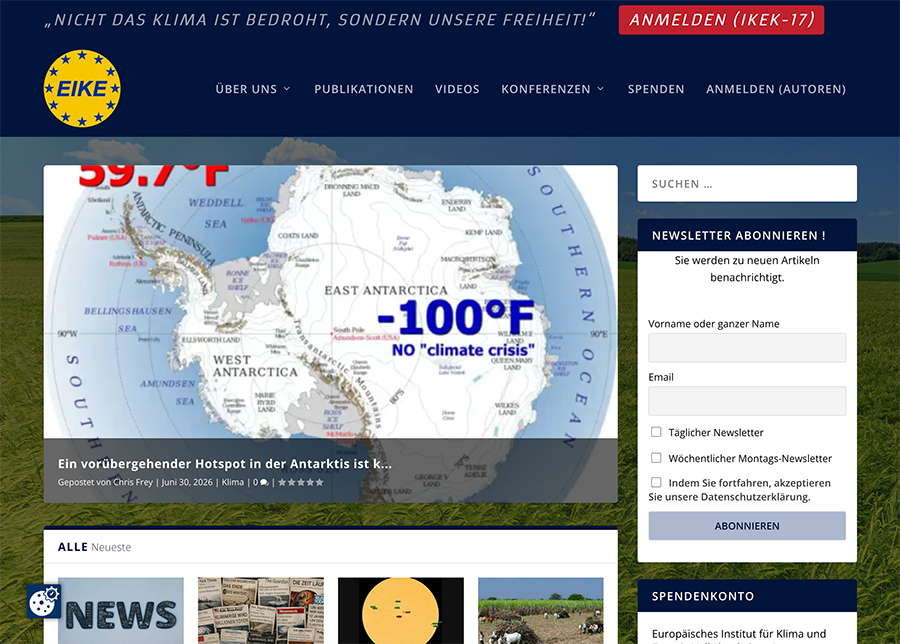900x644 pixels.
Task: Click the Newsletter abonnieren ! heading
Action: tap(739, 235)
